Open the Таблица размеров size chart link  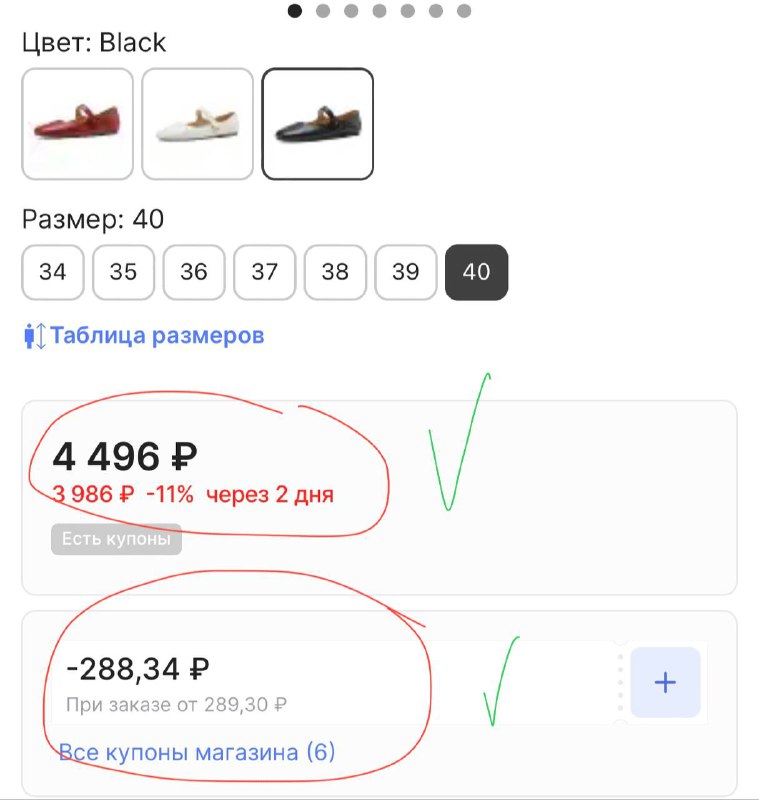point(157,335)
